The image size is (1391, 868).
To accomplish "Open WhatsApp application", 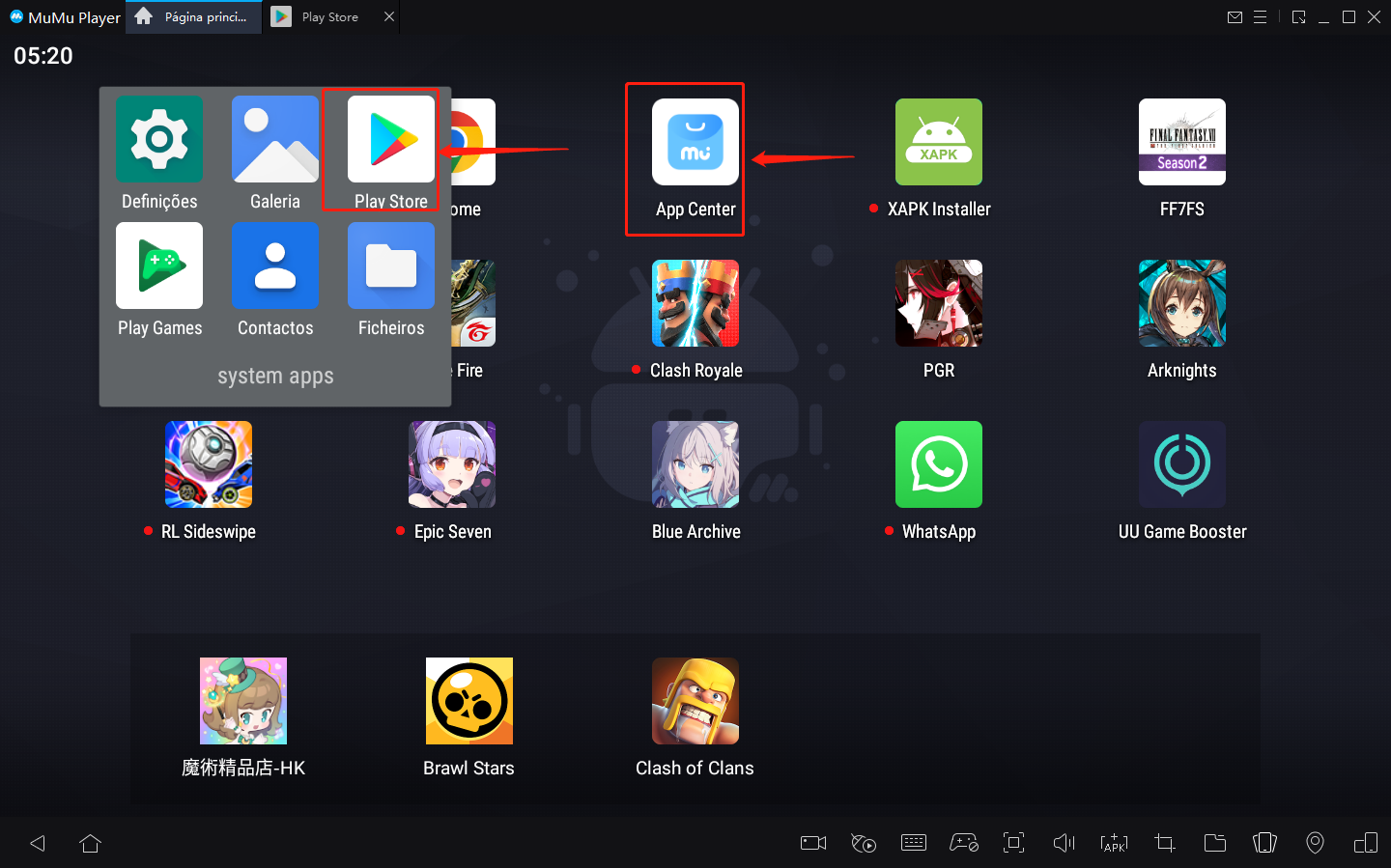I will [938, 464].
